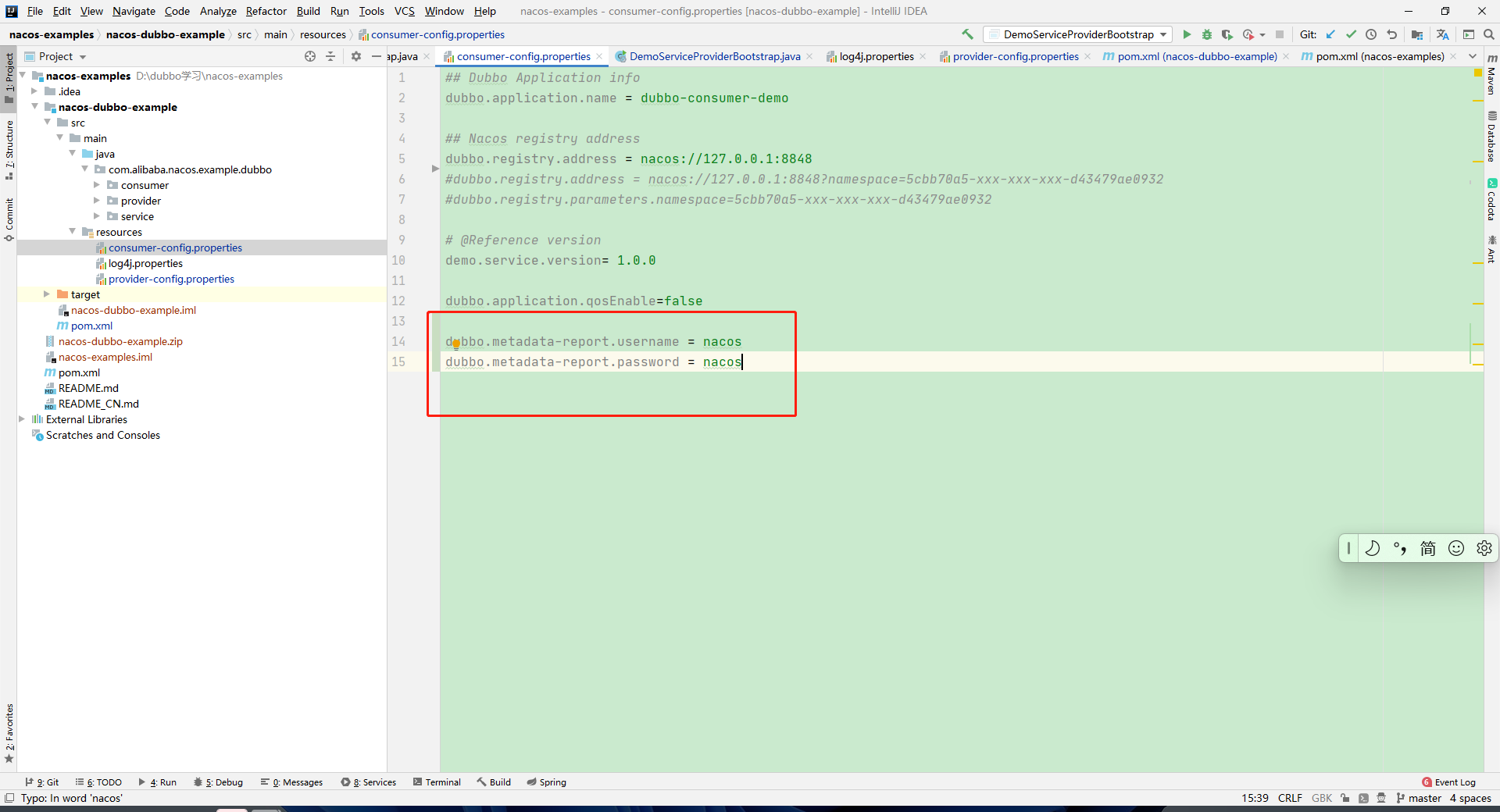This screenshot has height=812, width=1500.
Task: Start debugging with the bug icon
Action: pos(1207,34)
